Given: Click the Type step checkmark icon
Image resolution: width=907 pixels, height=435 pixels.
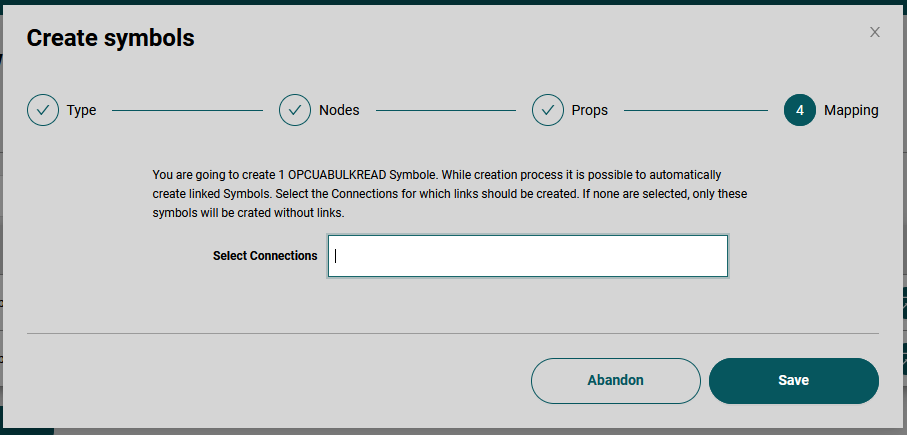Looking at the screenshot, I should [43, 110].
